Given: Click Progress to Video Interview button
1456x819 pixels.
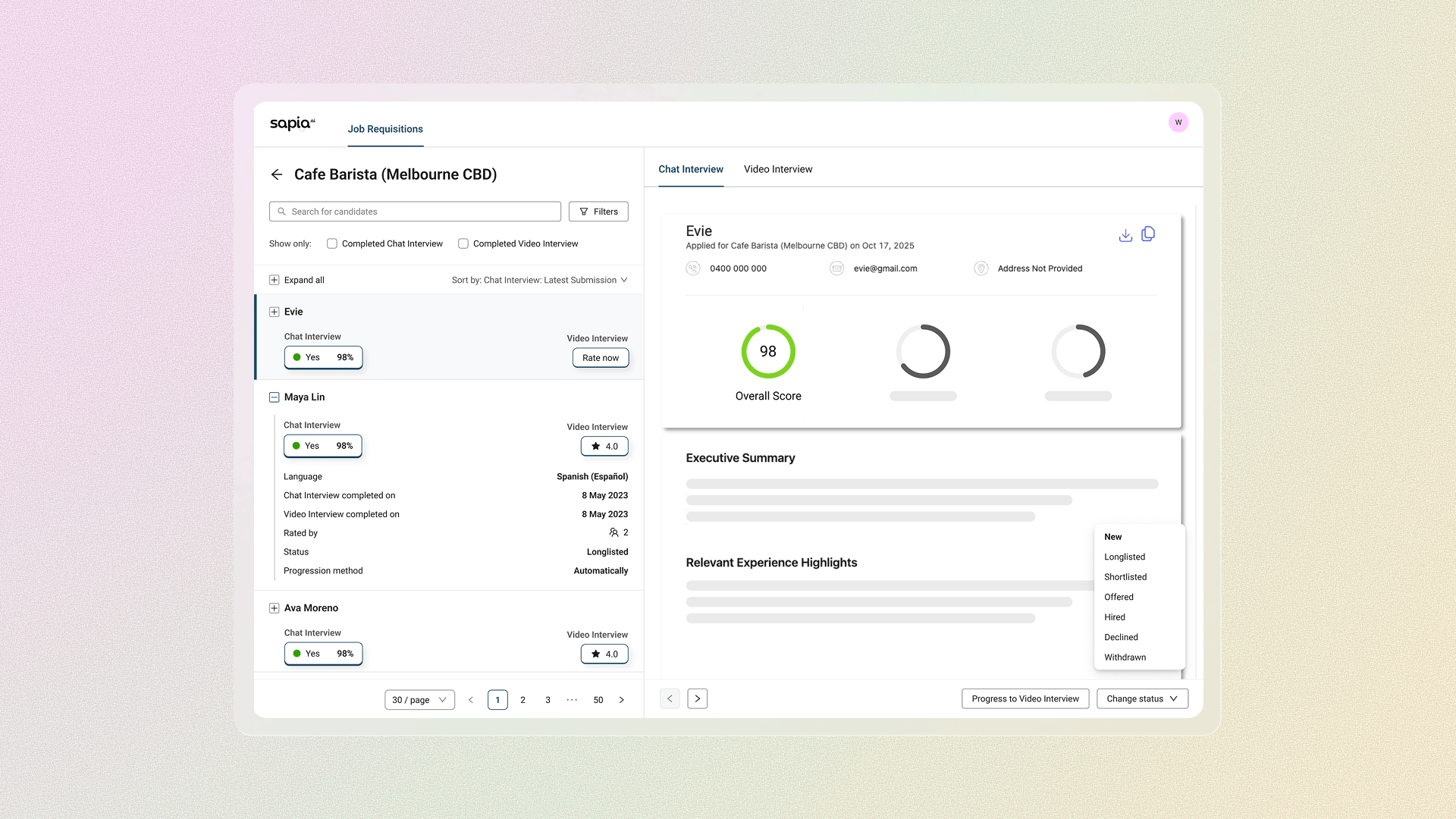Looking at the screenshot, I should pos(1025,698).
